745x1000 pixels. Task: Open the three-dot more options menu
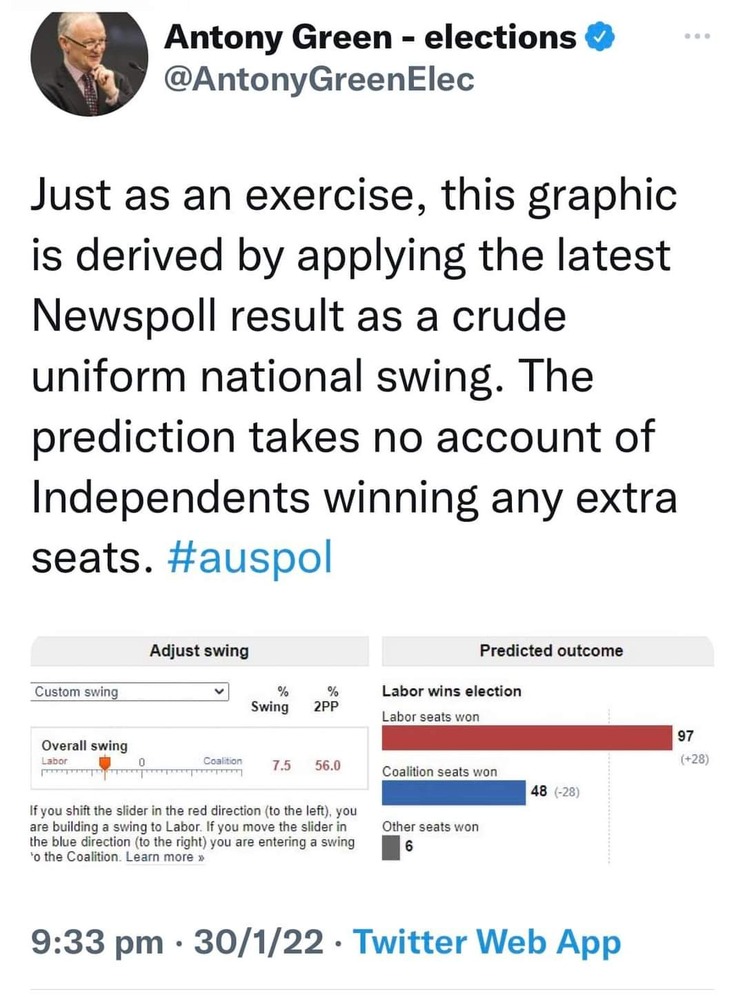[x=695, y=38]
